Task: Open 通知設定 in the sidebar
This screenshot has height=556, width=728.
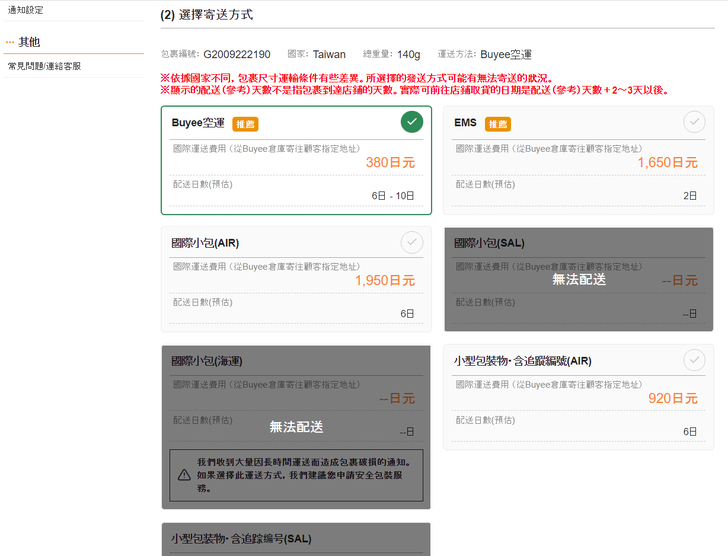Action: (25, 9)
